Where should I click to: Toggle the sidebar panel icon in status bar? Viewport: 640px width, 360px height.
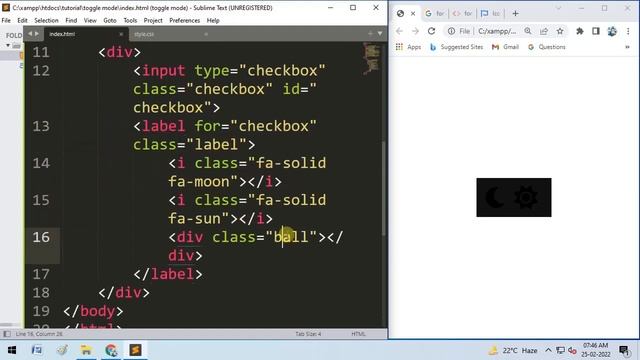[x=7, y=334]
